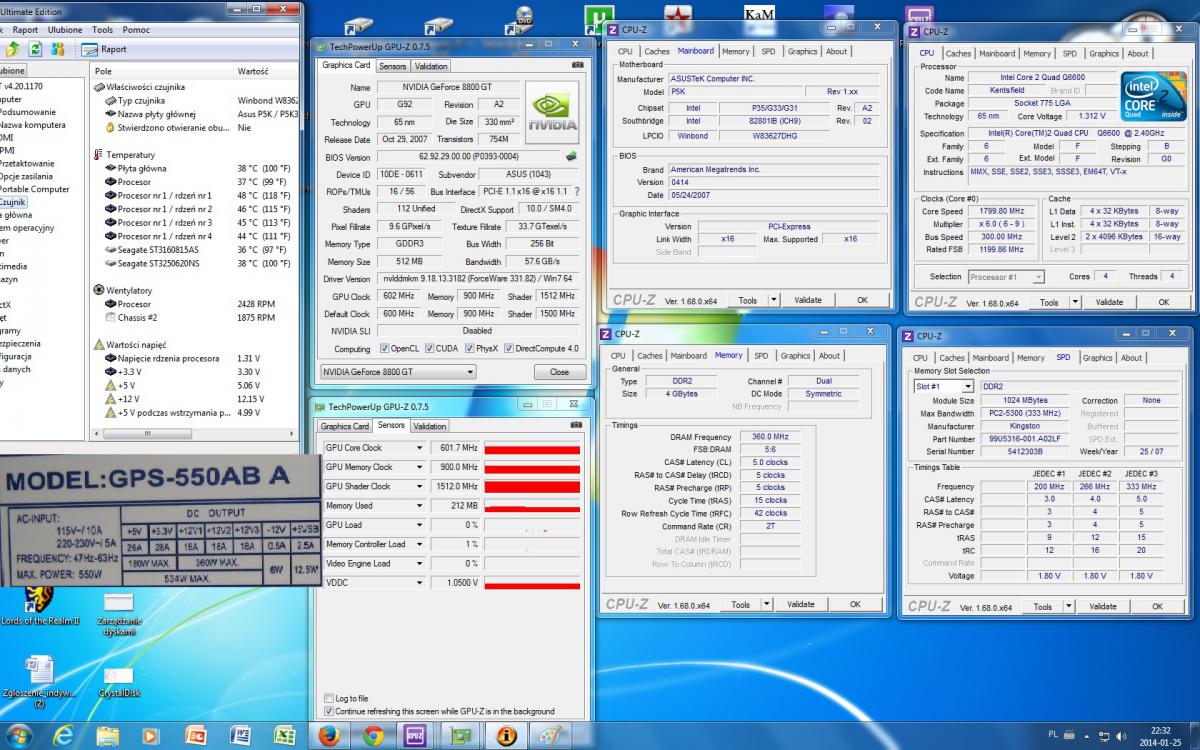Viewport: 1200px width, 750px height.
Task: Click the green up-arrow icon in AIDA64 toolbar
Action: (12, 48)
